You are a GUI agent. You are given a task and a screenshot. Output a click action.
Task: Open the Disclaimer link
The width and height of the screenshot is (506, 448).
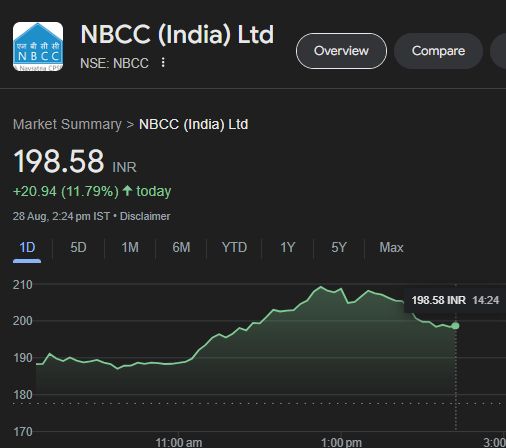point(145,216)
